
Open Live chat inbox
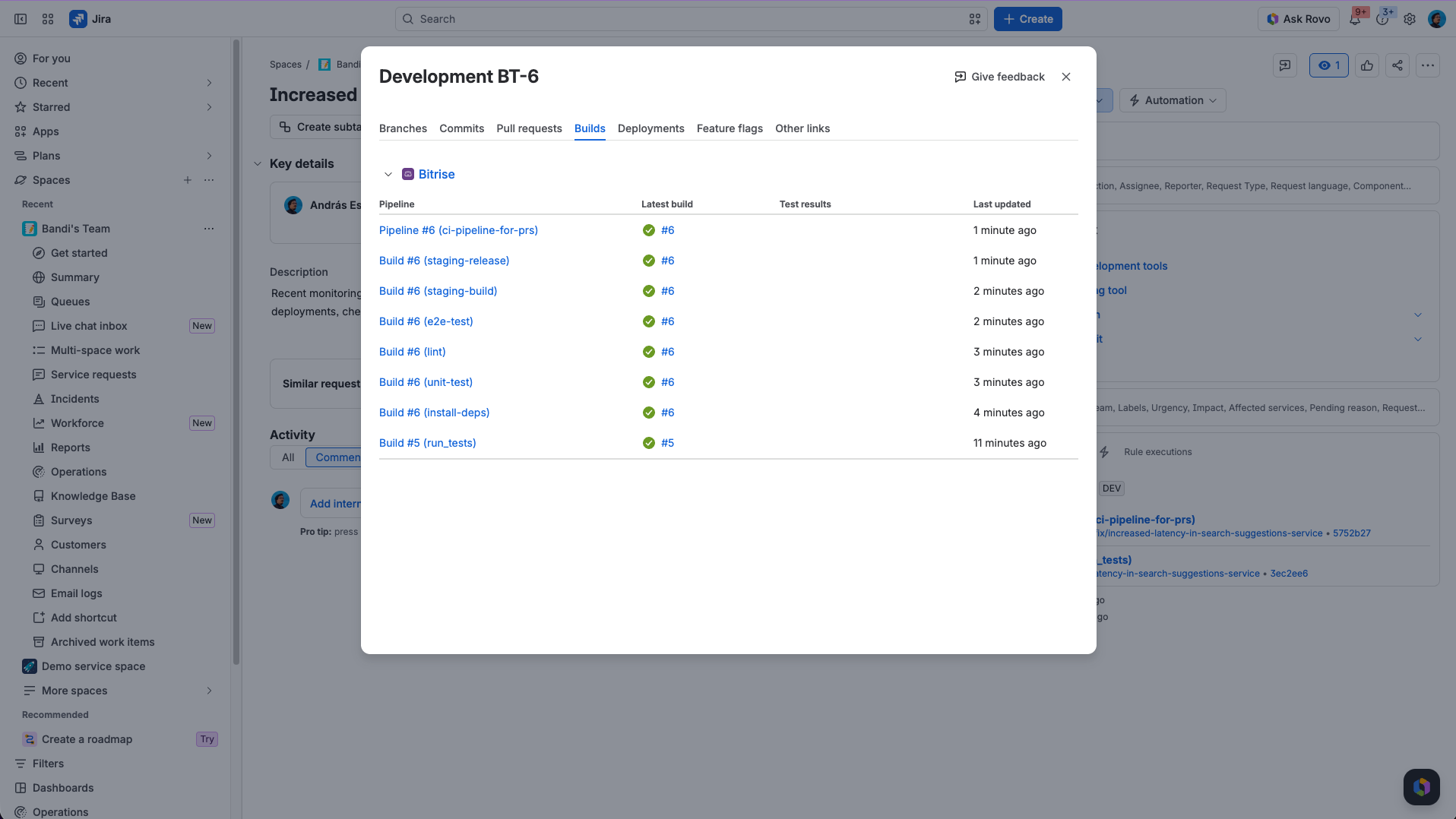[89, 326]
